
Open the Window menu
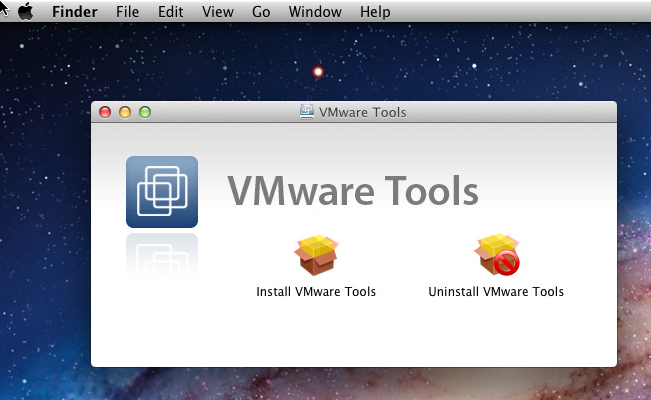[315, 12]
